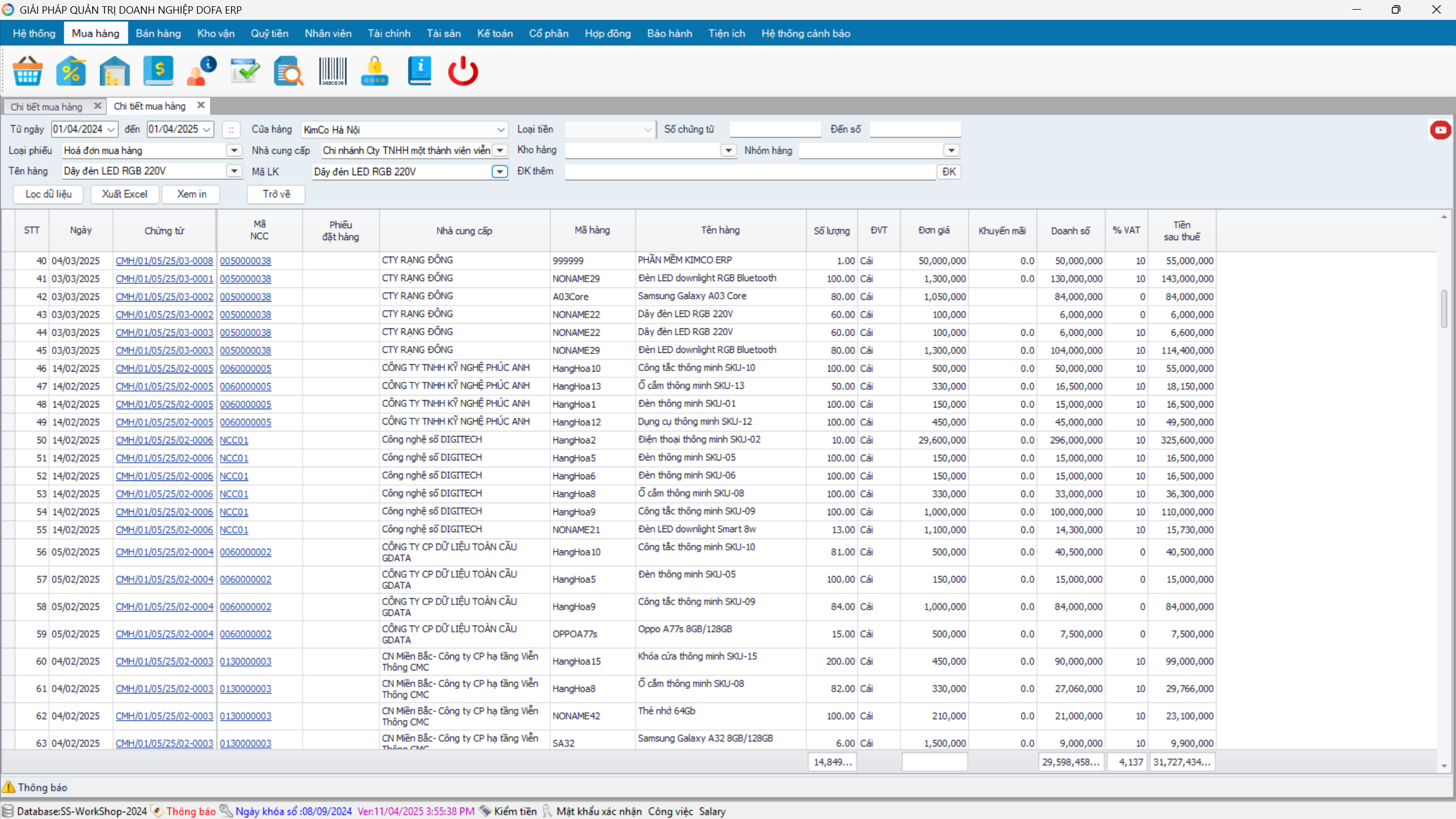Open the Tiện ích menu
The width and height of the screenshot is (1456, 819).
(x=727, y=33)
